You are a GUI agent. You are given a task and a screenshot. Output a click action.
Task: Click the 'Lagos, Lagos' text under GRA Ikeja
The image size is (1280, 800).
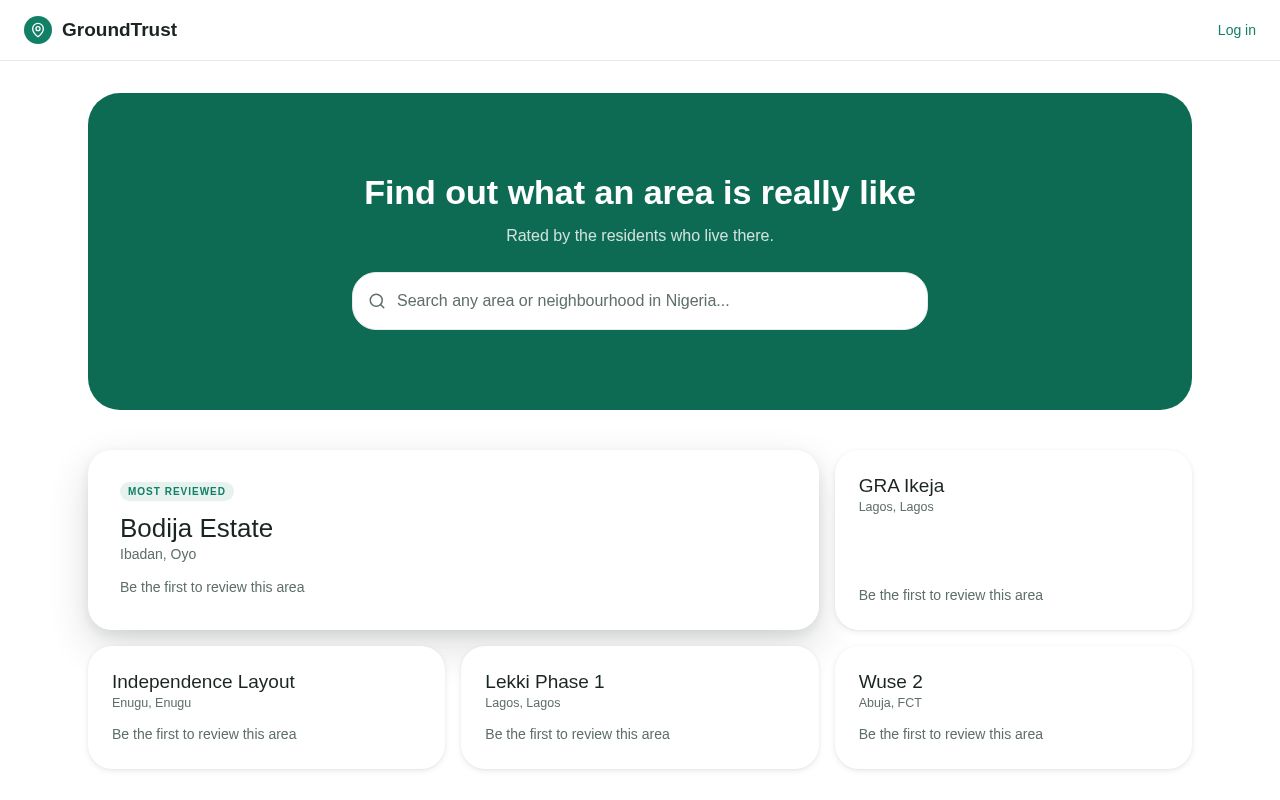tap(896, 507)
